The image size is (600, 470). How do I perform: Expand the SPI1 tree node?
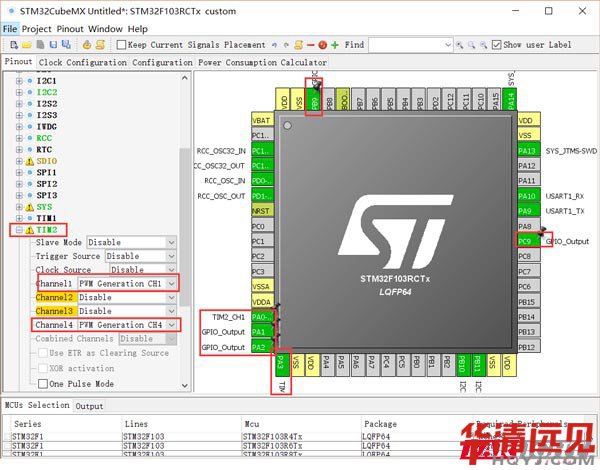pyautogui.click(x=19, y=173)
